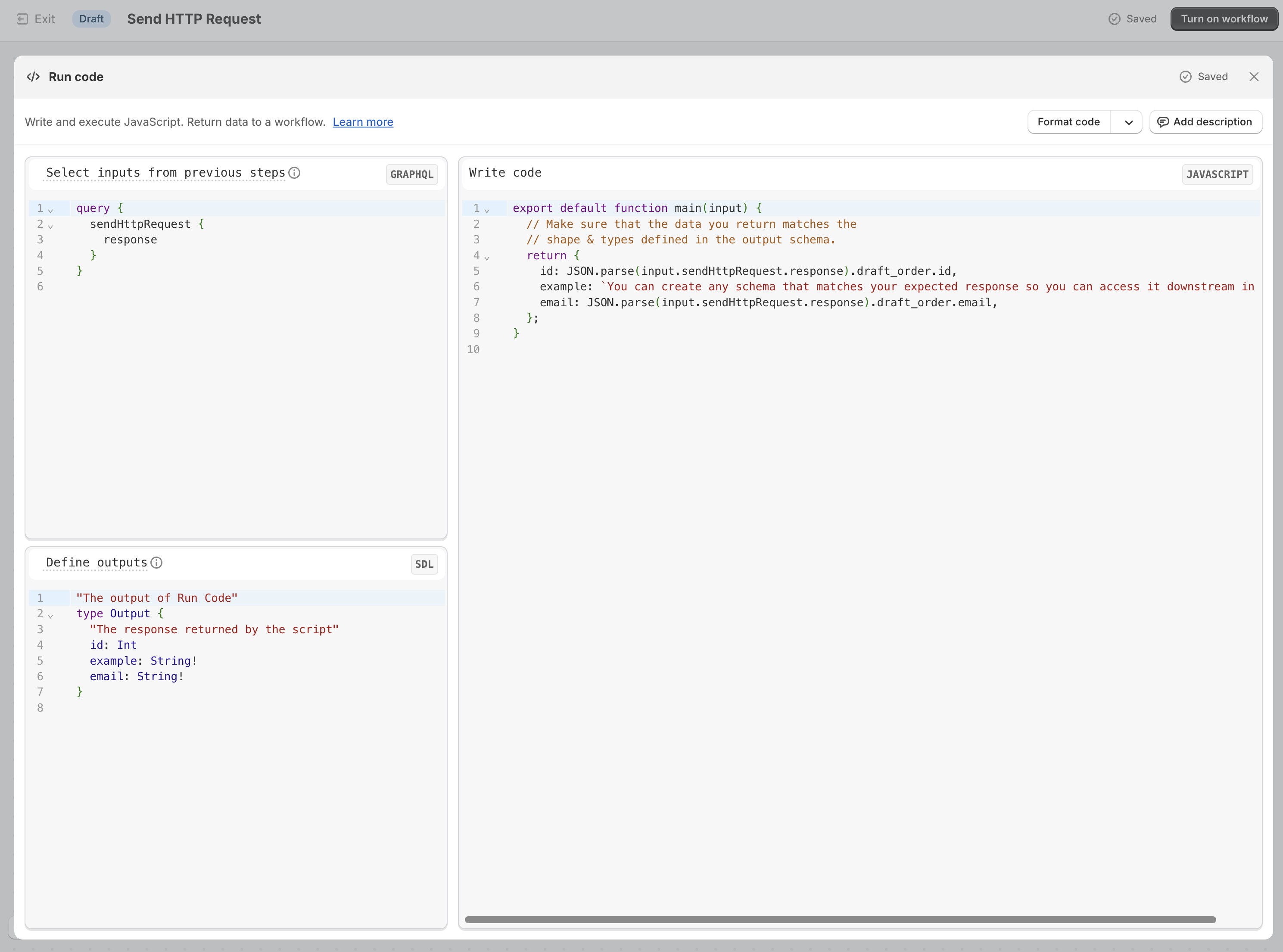Screen dimensions: 1283x952
Task: Click the Saved checkmark icon in top bar
Action: tap(1114, 19)
